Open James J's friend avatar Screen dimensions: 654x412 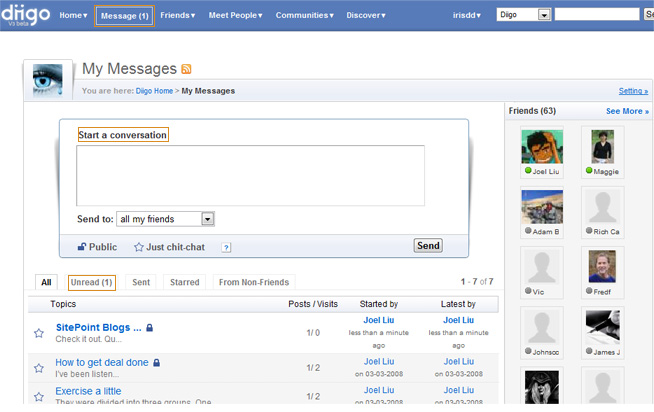[x=602, y=327]
